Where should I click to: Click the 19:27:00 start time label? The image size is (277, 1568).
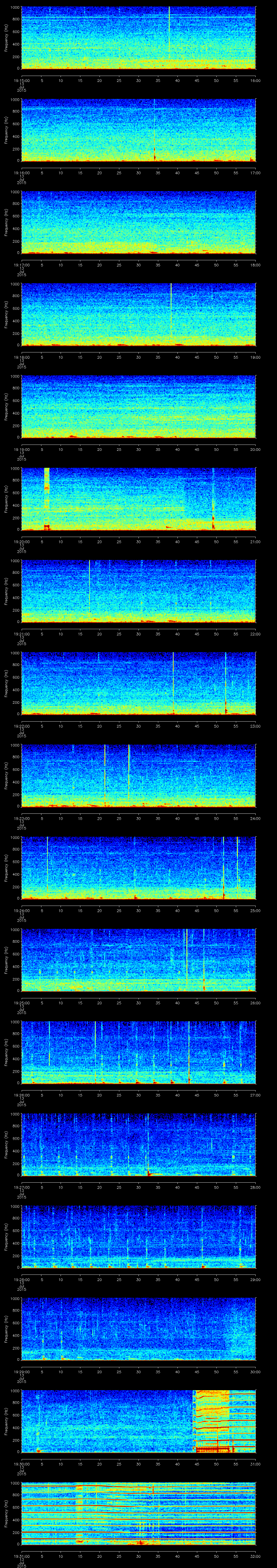[22, 1187]
